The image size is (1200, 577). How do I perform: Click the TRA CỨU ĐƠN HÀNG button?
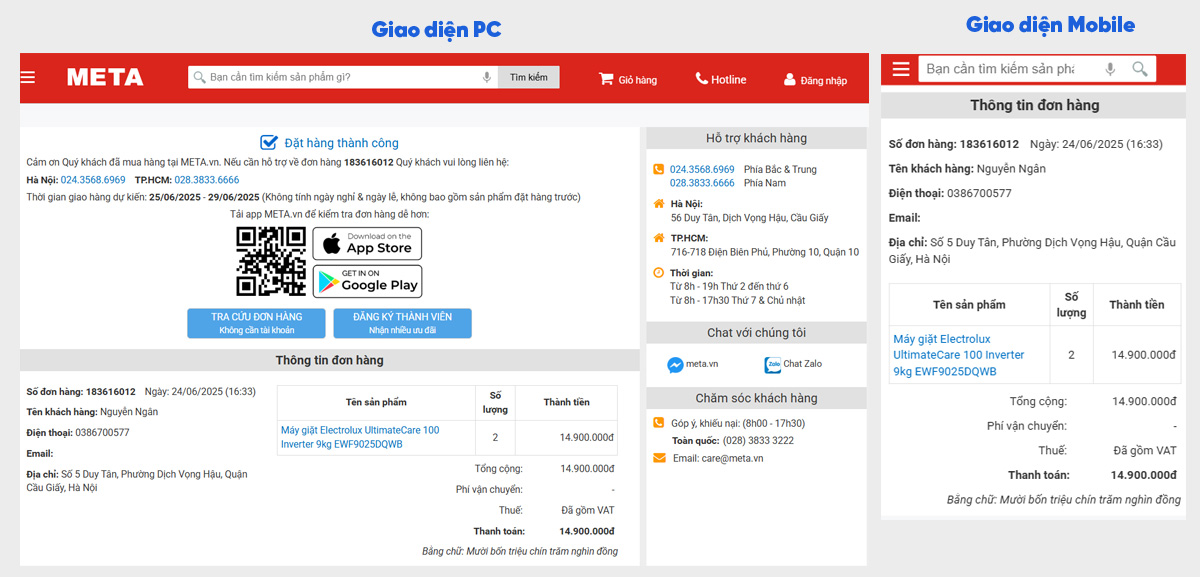tap(256, 323)
